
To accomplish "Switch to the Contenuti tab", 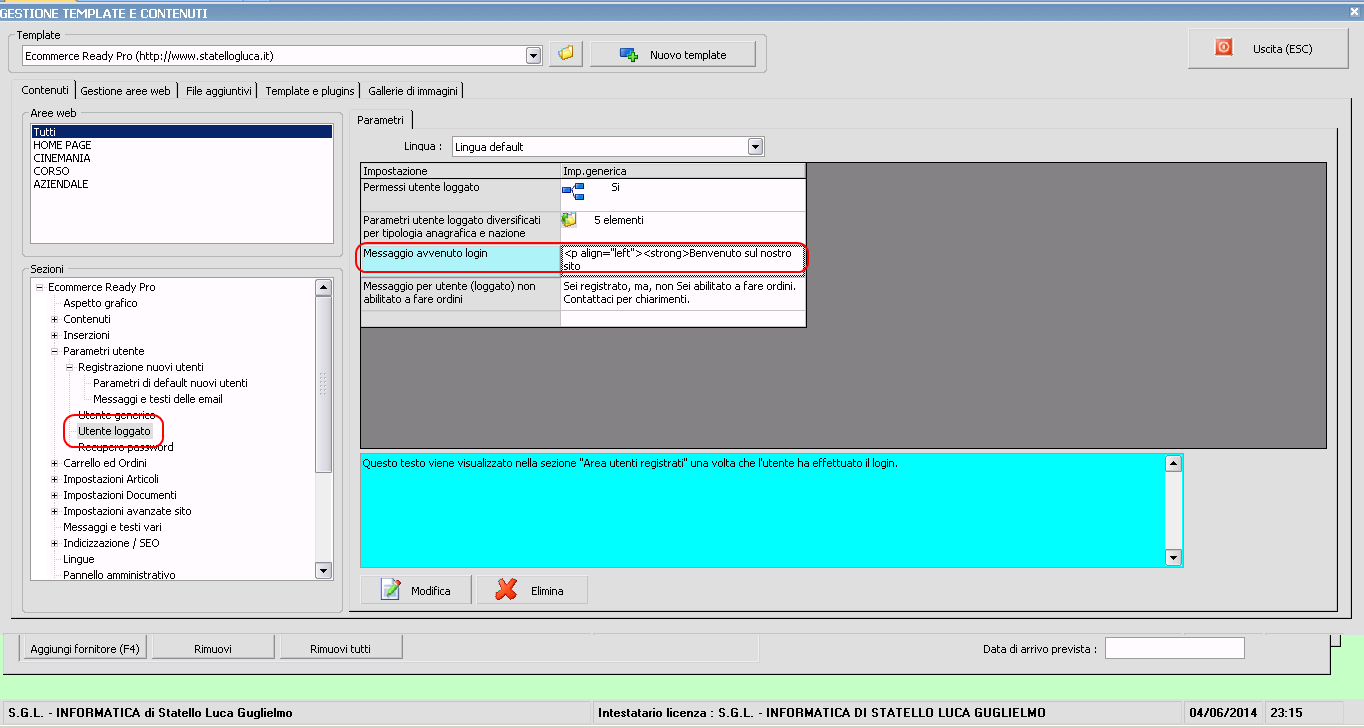I will click(x=45, y=90).
